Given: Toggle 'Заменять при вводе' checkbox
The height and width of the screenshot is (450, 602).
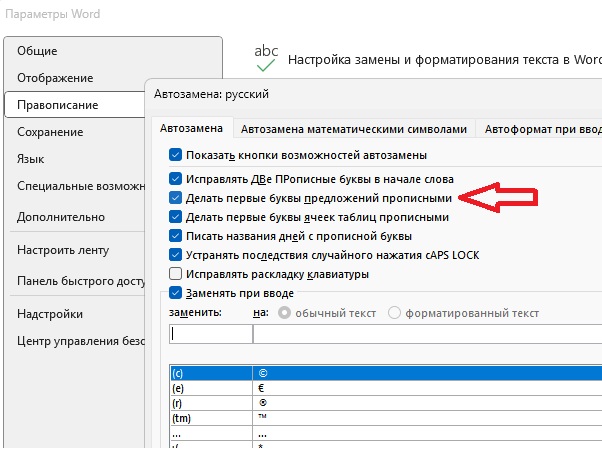Looking at the screenshot, I should pos(175,293).
